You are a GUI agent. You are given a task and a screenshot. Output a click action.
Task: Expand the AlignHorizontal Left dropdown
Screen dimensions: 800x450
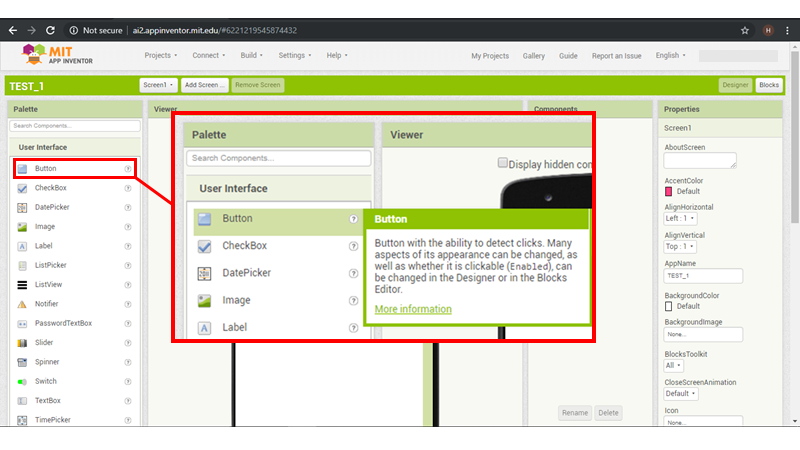(x=680, y=218)
